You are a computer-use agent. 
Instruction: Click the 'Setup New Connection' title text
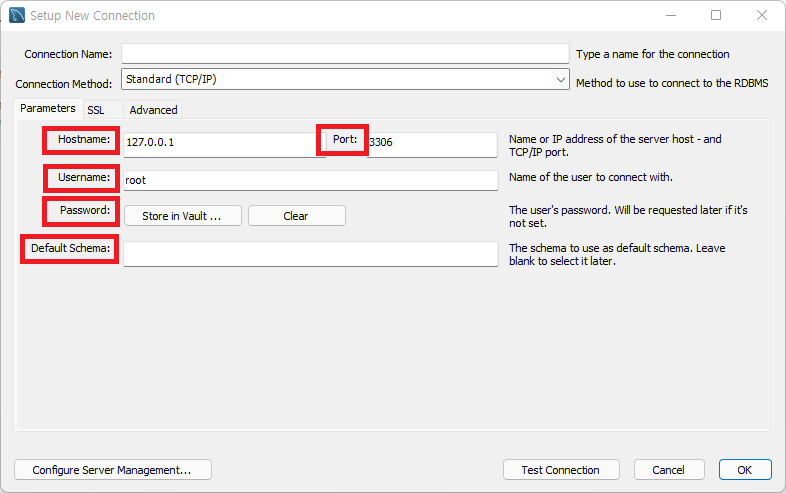coord(92,16)
